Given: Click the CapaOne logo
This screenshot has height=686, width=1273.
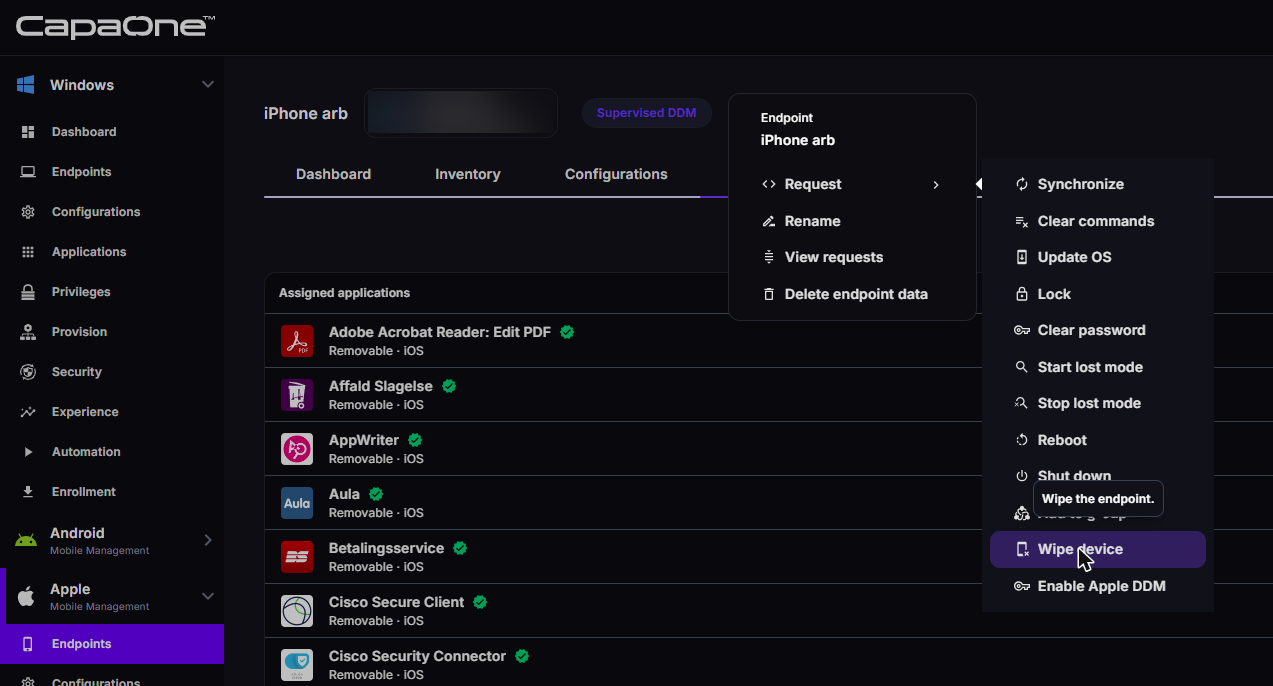Looking at the screenshot, I should (114, 26).
